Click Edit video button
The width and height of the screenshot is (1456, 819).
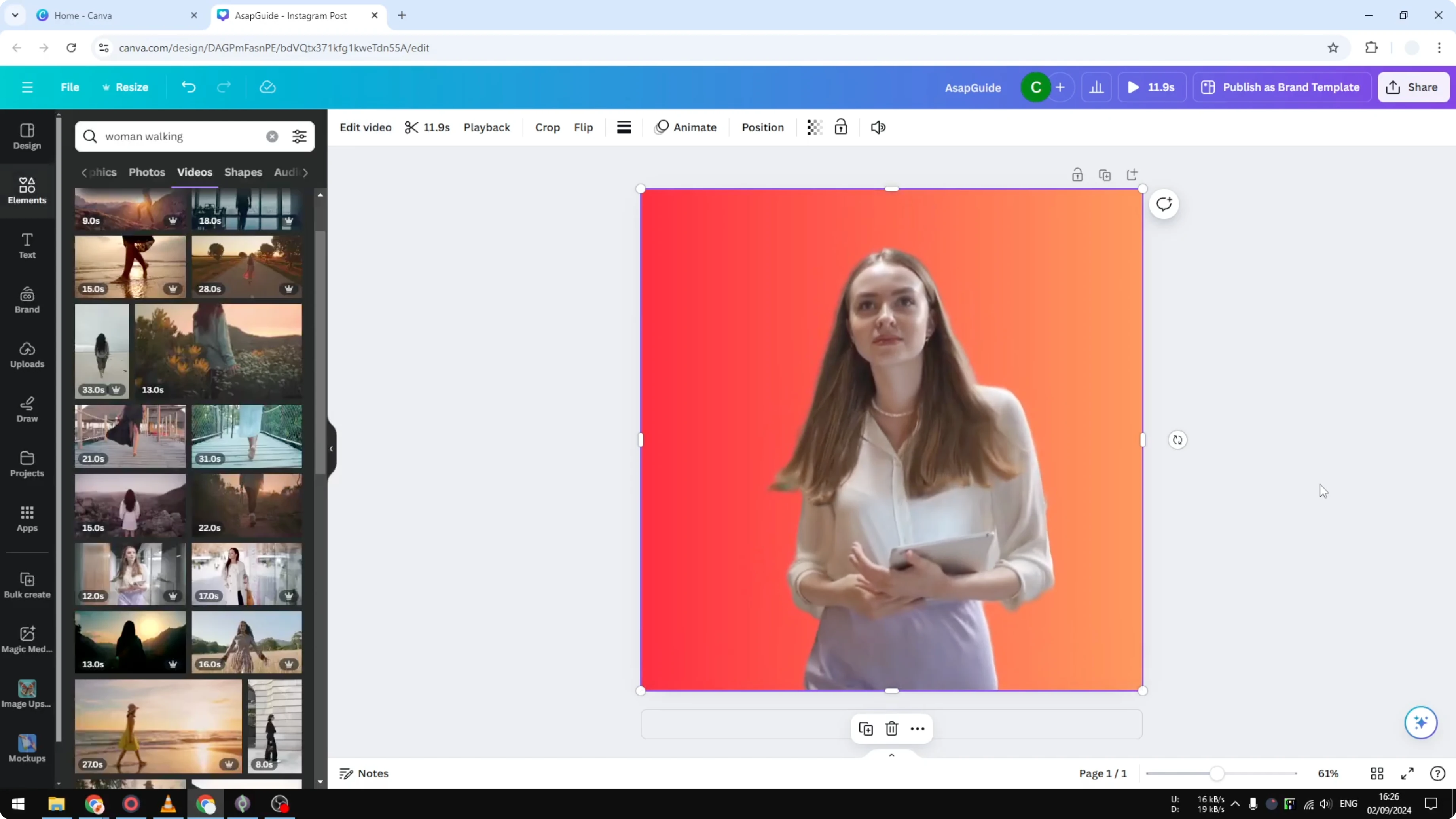click(365, 128)
